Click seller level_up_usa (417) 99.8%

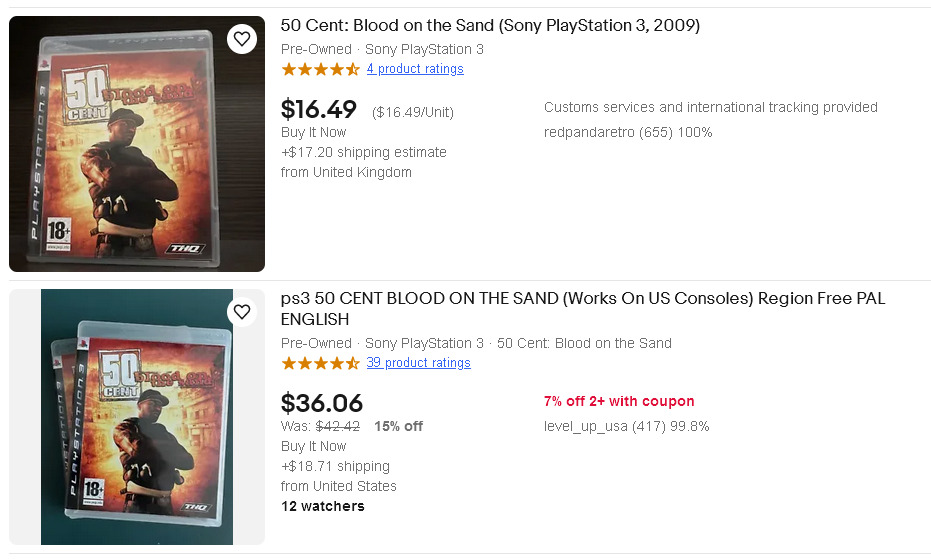[626, 426]
